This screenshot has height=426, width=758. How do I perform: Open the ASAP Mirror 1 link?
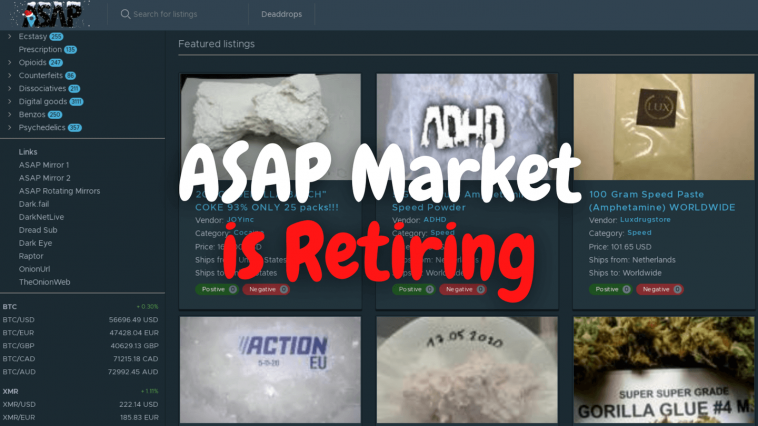[44, 165]
